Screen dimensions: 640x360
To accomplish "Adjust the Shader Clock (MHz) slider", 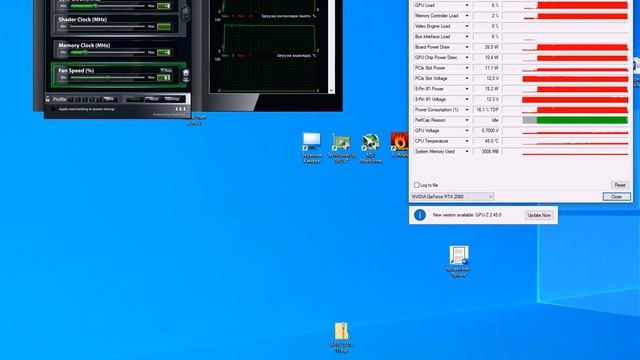I will (107, 27).
